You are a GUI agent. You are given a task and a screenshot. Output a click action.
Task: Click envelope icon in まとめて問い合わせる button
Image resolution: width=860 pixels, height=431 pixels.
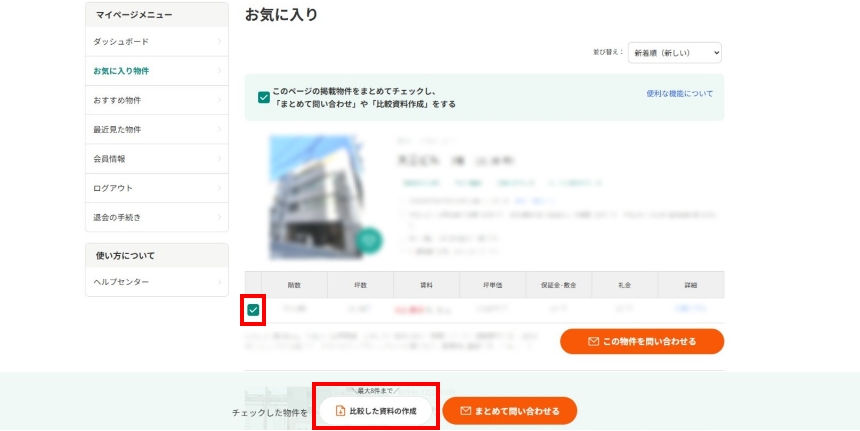pos(465,411)
